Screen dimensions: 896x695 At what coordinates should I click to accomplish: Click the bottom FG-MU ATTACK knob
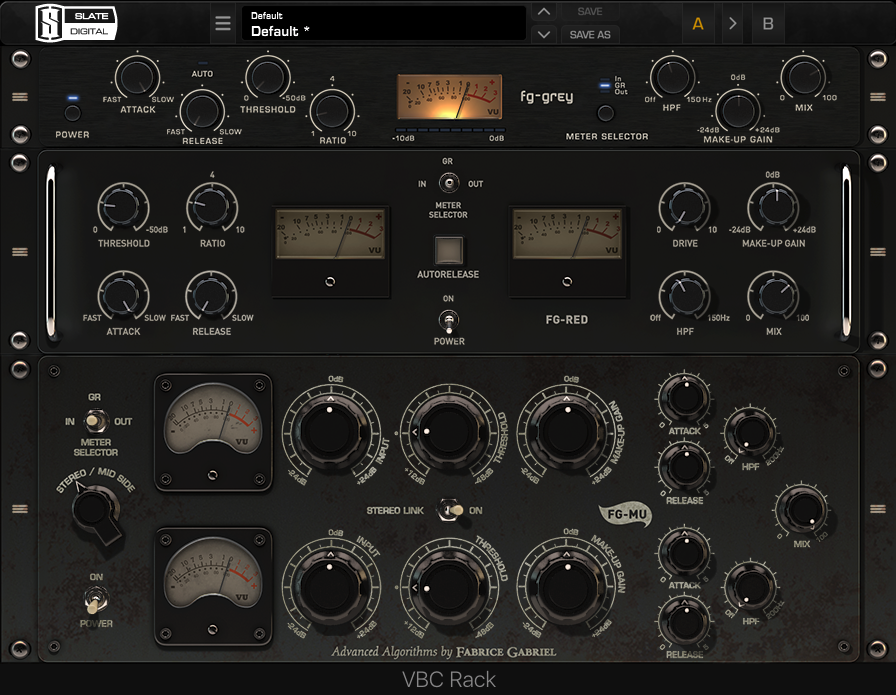pos(684,553)
